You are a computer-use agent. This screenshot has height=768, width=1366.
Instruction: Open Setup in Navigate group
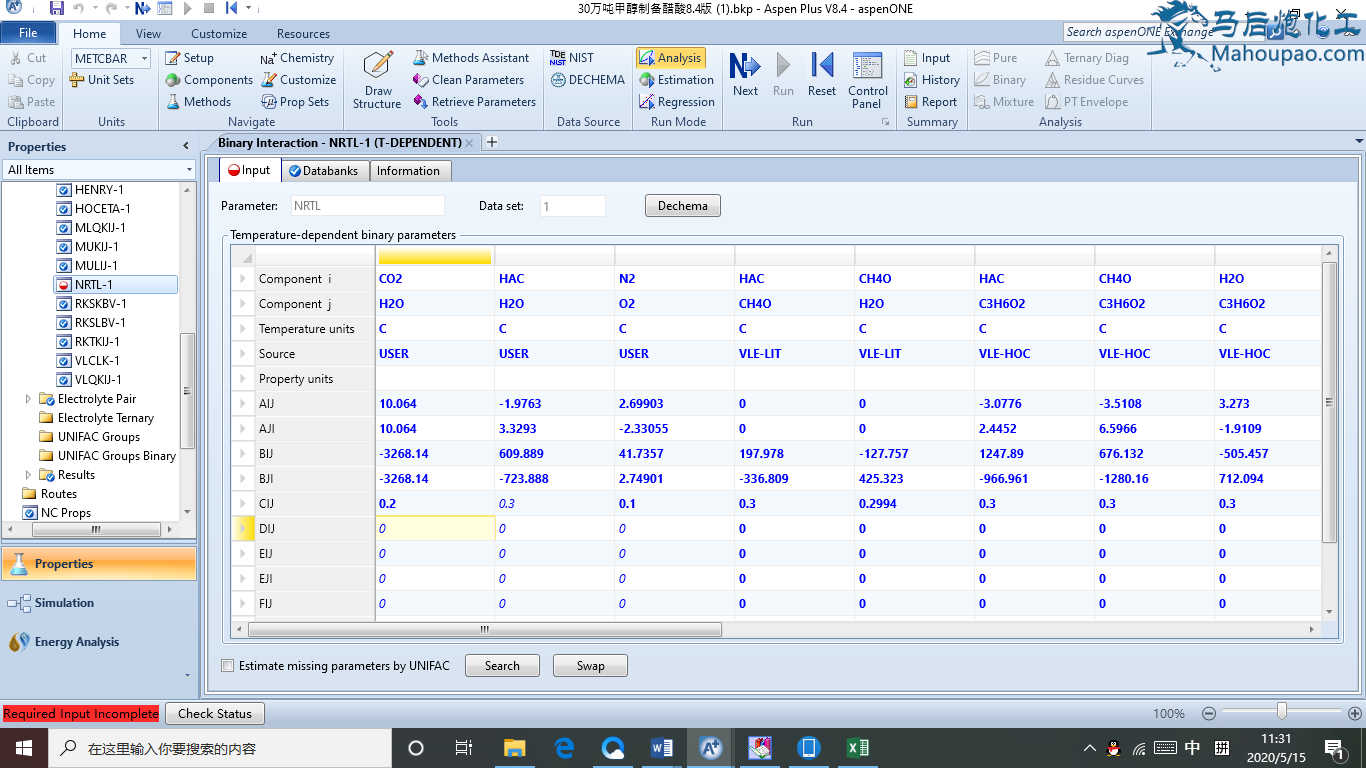189,58
